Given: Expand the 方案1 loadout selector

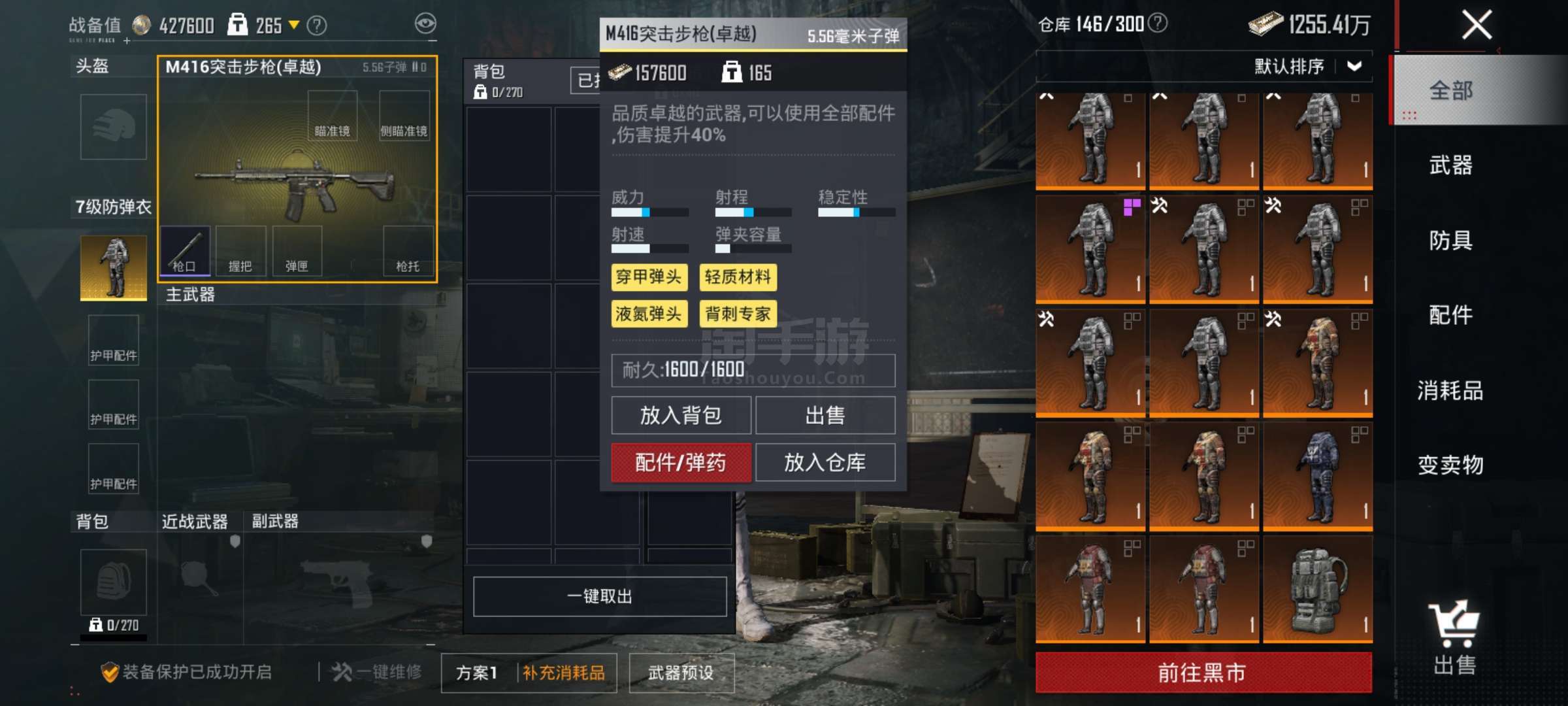Looking at the screenshot, I should point(477,673).
